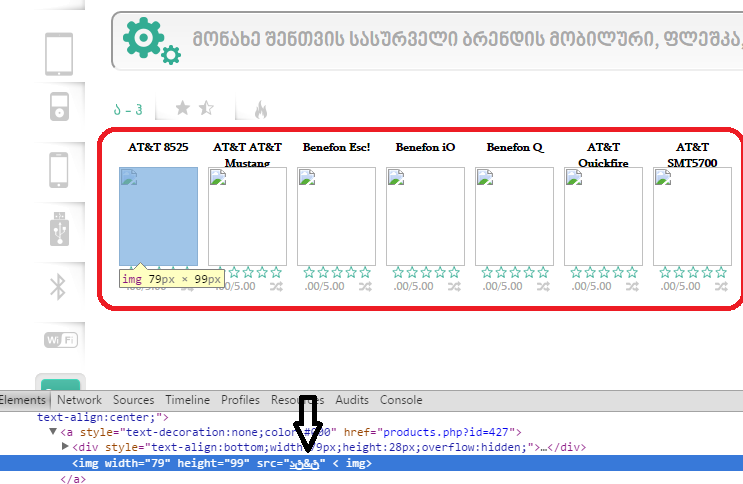The image size is (743, 484).
Task: Click the compare shuffle icon under Benefon Q
Action: point(544,286)
